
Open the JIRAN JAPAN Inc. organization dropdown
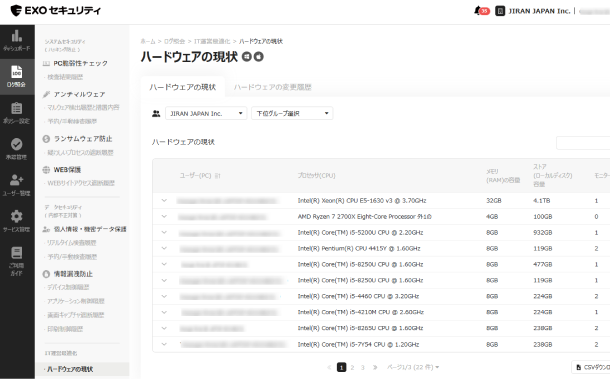click(x=206, y=114)
